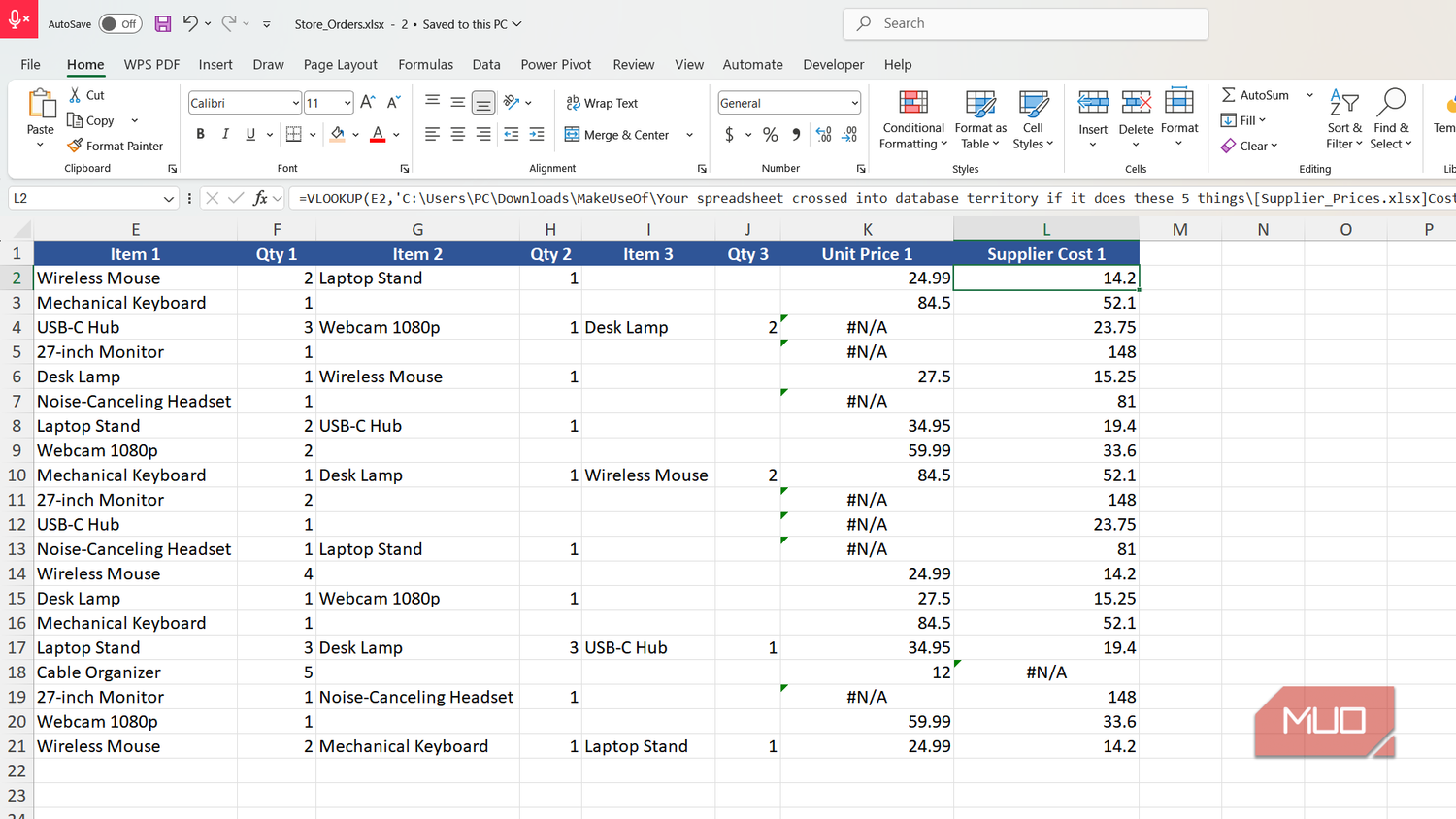Viewport: 1456px width, 819px height.
Task: Open the fill color bucket swatch
Action: tap(337, 134)
